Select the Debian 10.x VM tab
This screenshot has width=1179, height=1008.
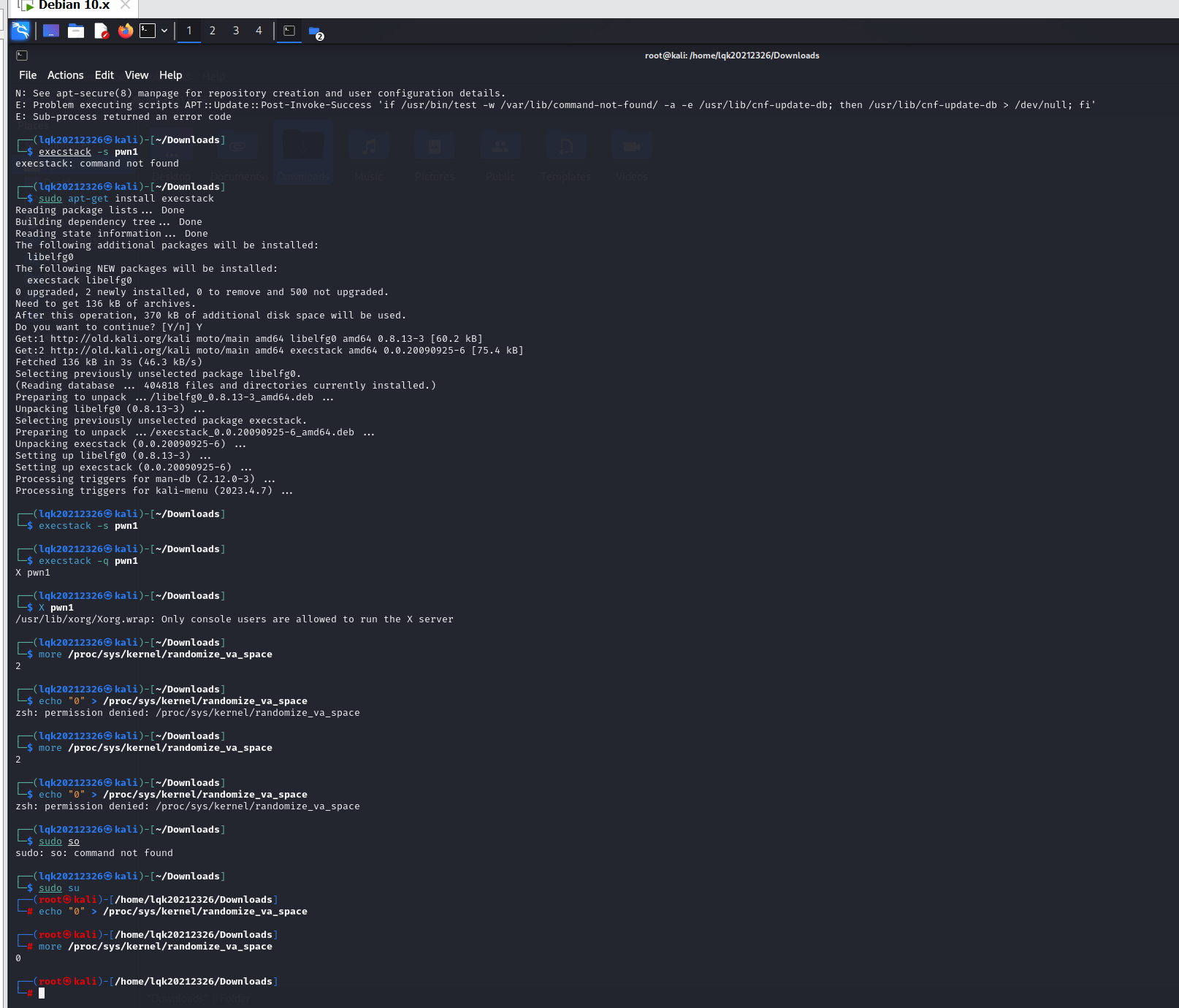tap(74, 5)
